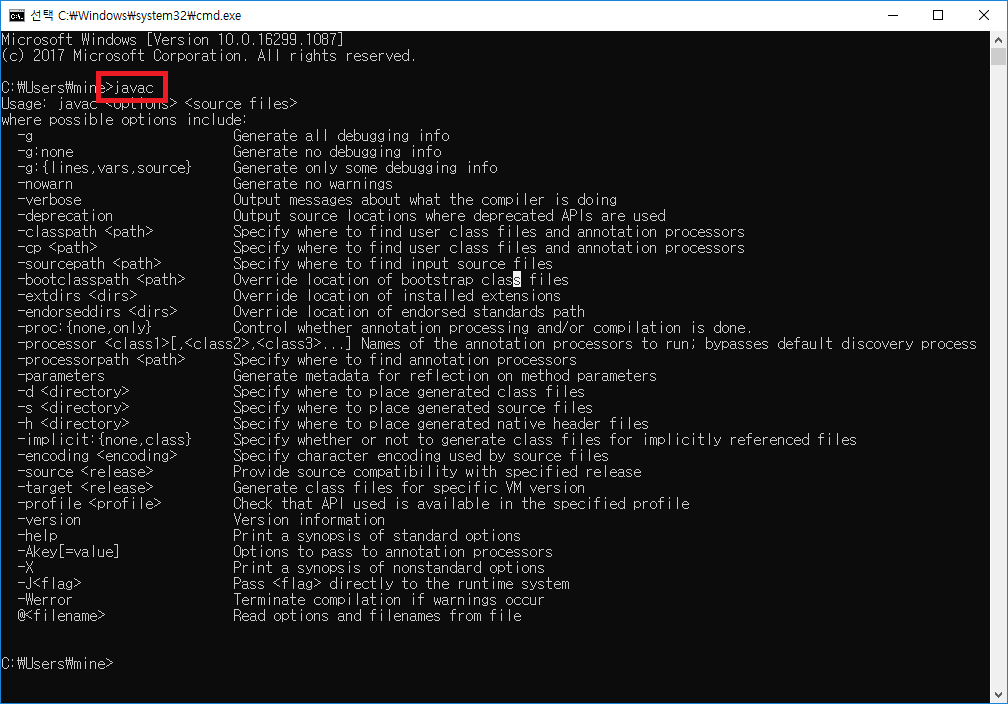The image size is (1008, 704).
Task: Click "Specify where to place generated native header files"
Action: click(x=441, y=424)
